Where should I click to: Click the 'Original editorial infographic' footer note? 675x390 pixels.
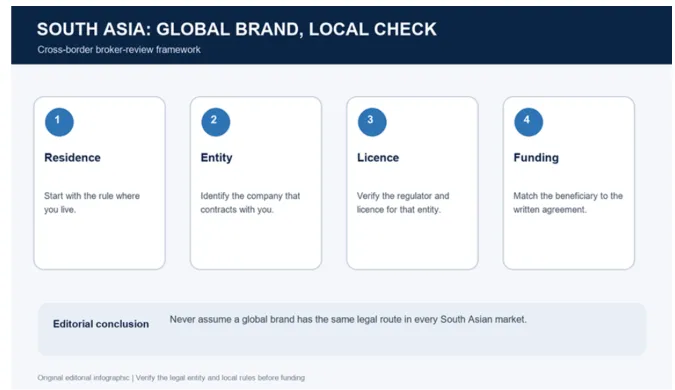tap(171, 378)
